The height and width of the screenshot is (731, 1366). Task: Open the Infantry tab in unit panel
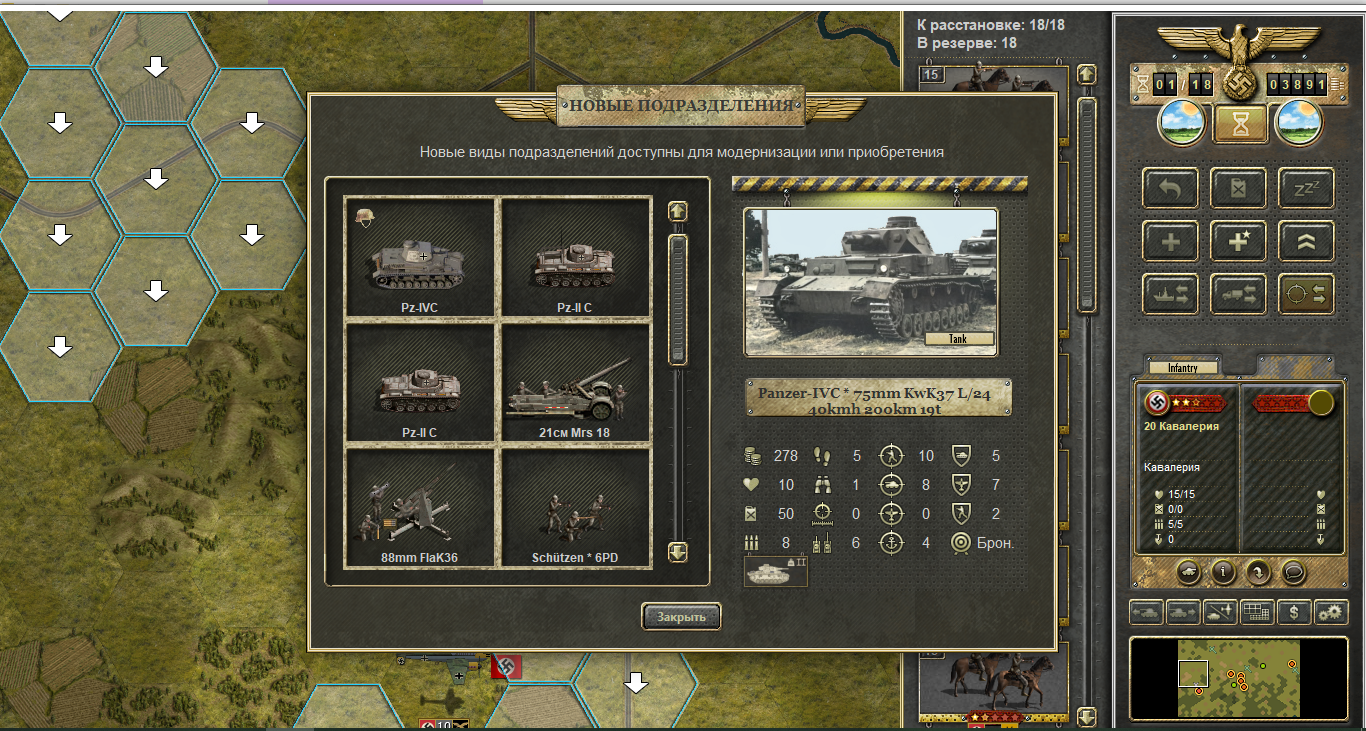coord(1183,368)
